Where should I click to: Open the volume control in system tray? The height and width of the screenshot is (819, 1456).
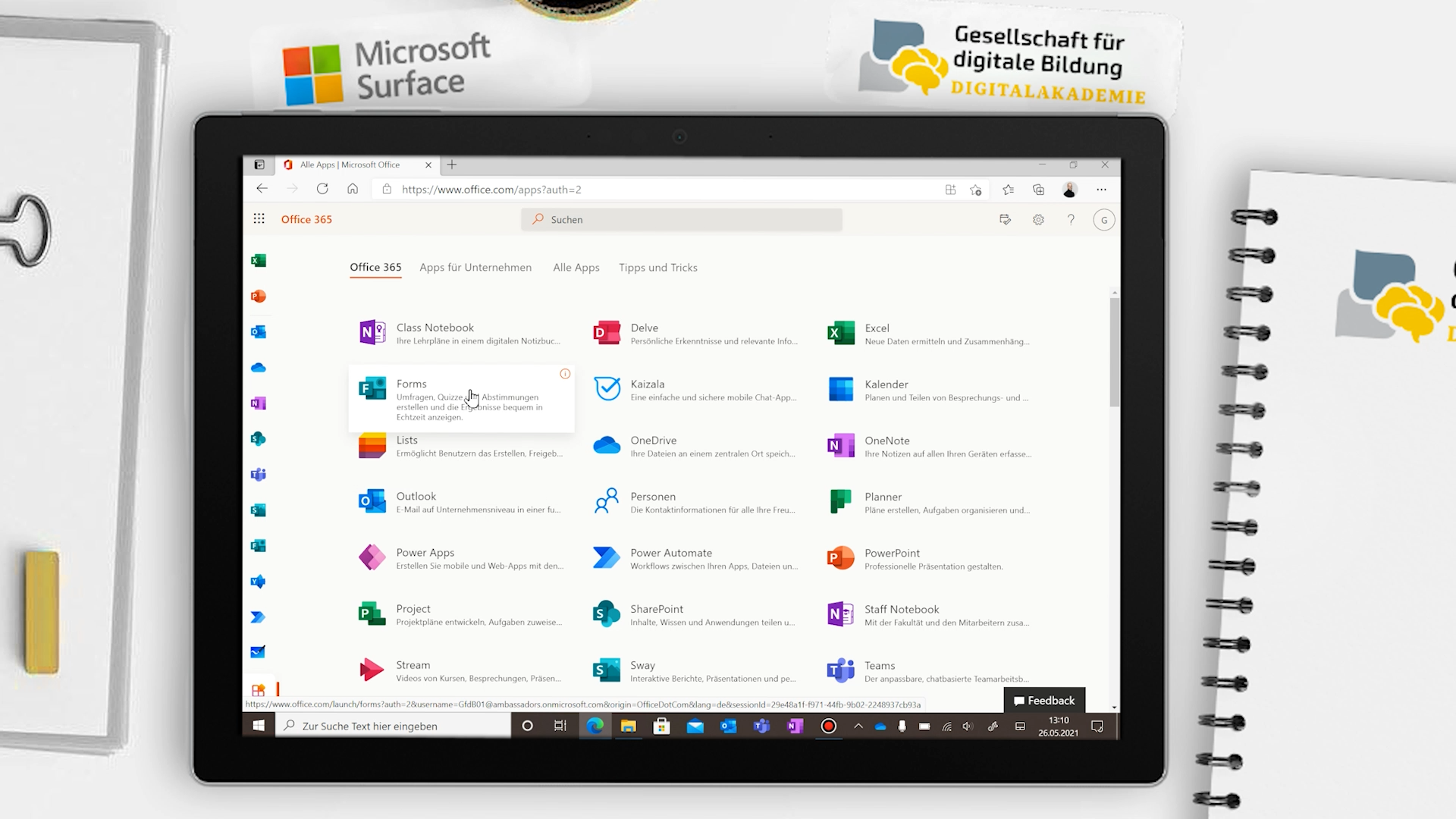(x=968, y=726)
